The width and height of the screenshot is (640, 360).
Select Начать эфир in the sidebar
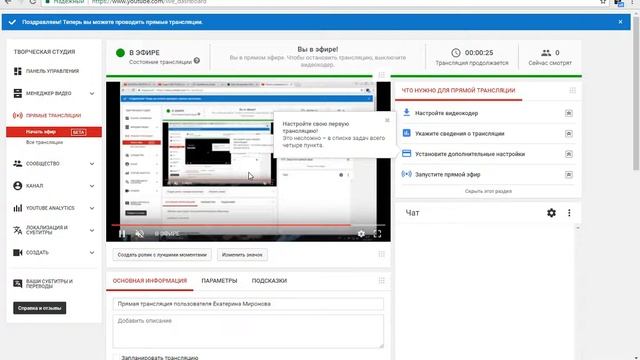coord(54,132)
